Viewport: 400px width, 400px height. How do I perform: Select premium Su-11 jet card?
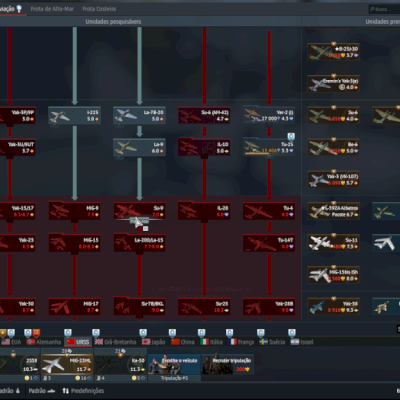click(x=334, y=243)
